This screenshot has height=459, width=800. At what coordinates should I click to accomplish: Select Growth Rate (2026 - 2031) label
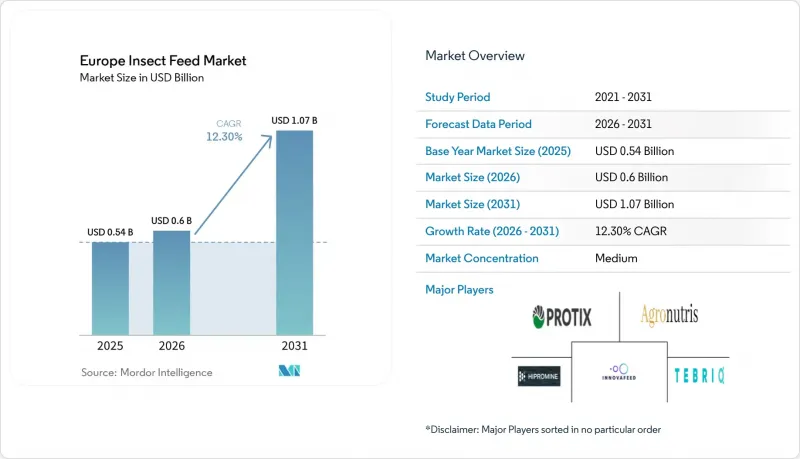tap(492, 231)
